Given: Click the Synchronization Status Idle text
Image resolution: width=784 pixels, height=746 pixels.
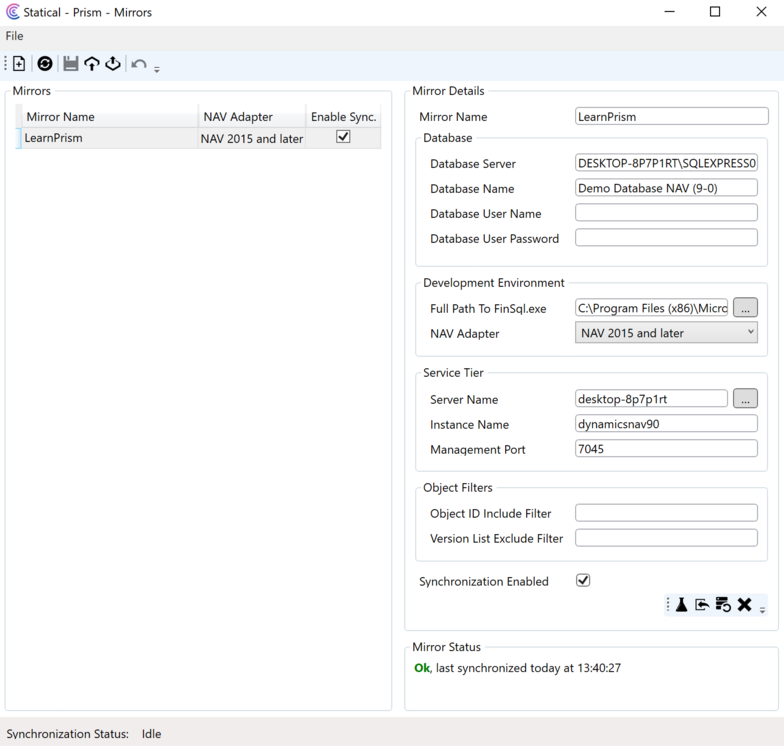Looking at the screenshot, I should click(151, 734).
